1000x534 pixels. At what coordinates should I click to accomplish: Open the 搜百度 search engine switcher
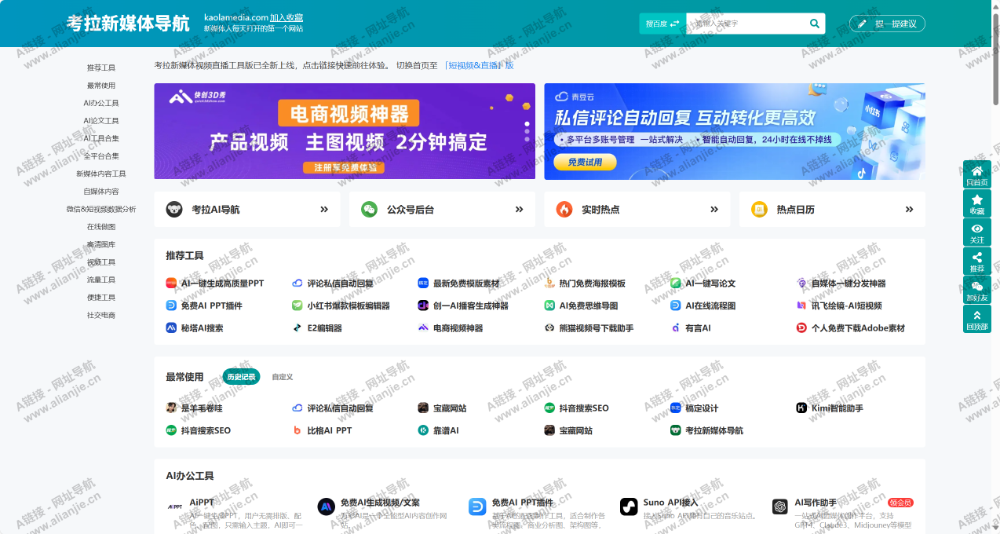pos(663,24)
